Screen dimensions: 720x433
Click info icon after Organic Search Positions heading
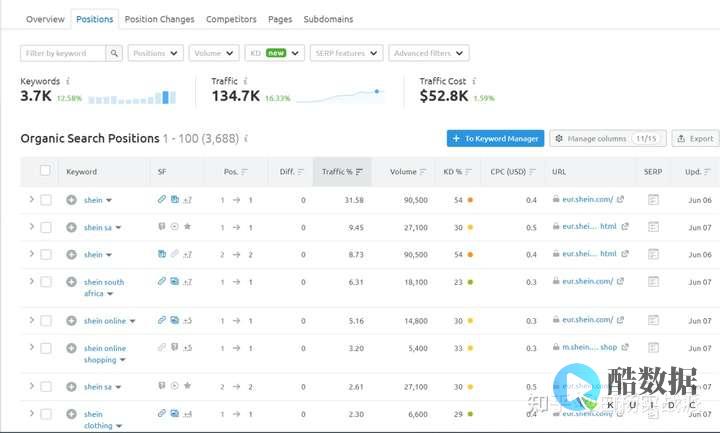246,138
